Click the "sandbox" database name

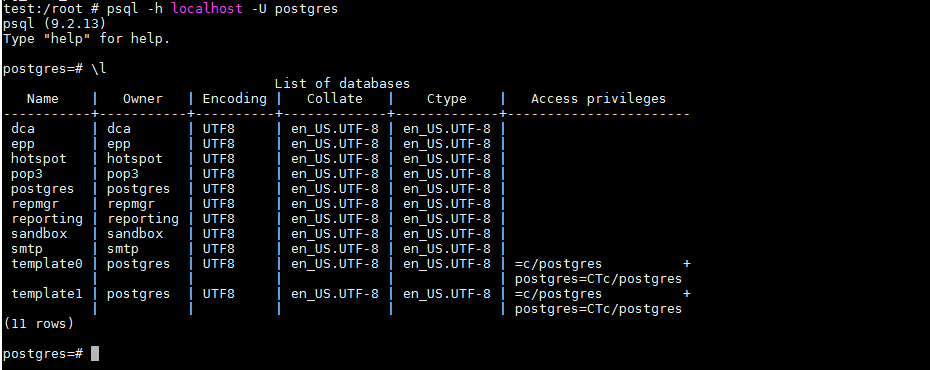(x=39, y=234)
